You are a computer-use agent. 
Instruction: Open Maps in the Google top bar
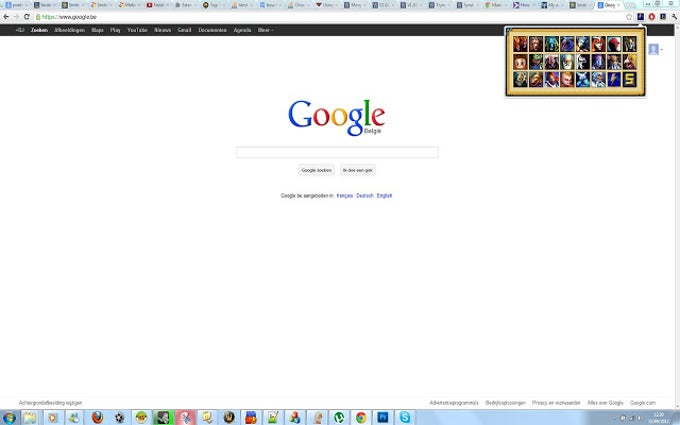coord(98,30)
